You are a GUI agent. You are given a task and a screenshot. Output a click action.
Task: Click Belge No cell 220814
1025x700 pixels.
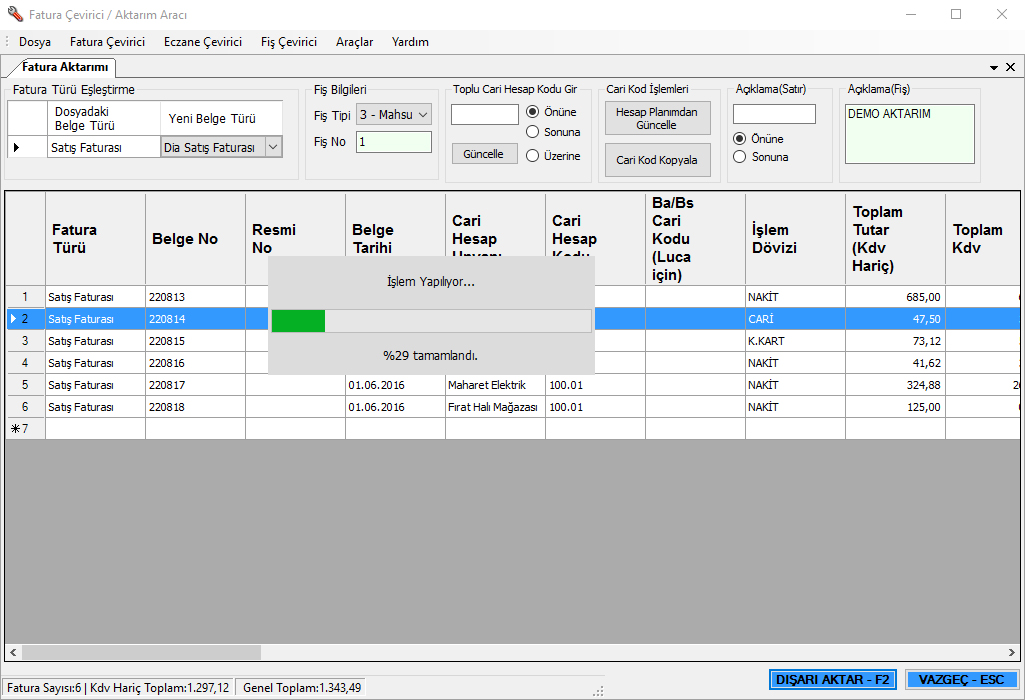[x=195, y=319]
